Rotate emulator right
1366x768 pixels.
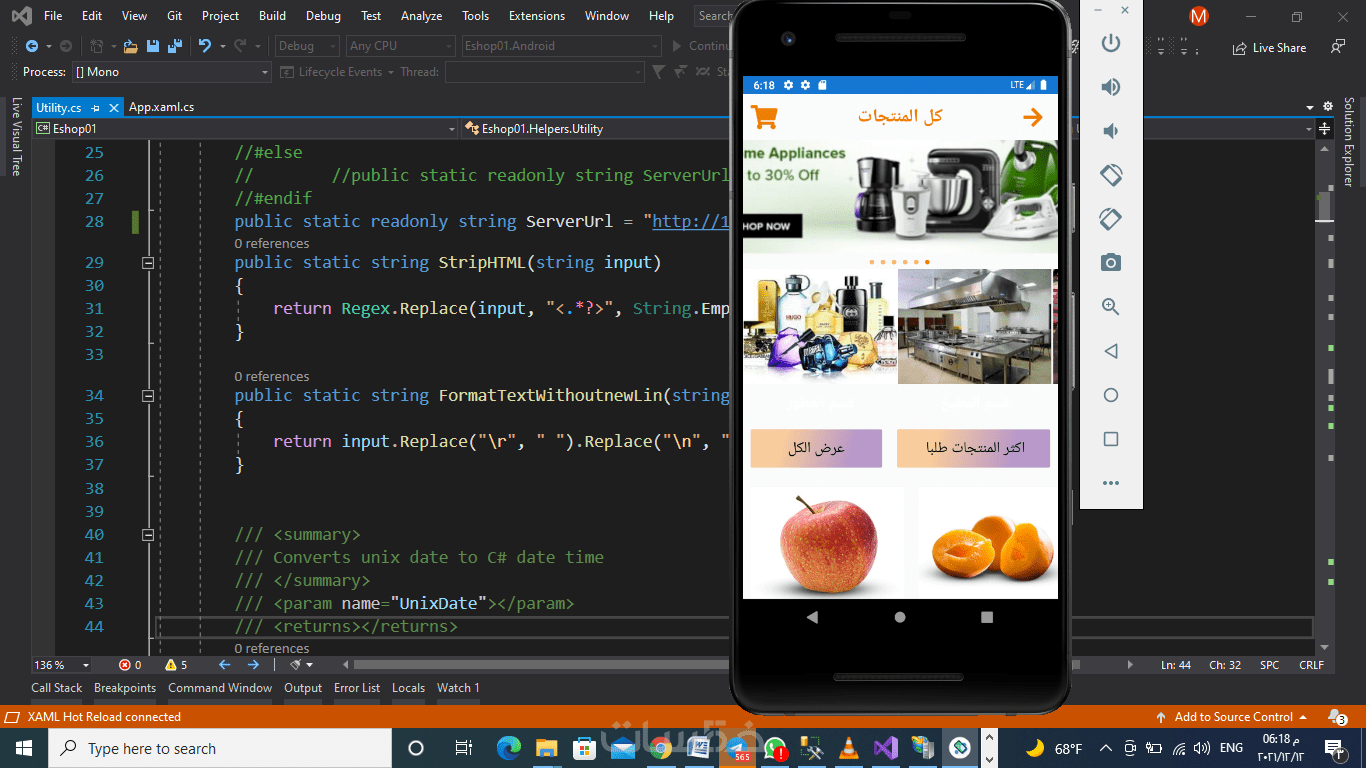coord(1110,219)
